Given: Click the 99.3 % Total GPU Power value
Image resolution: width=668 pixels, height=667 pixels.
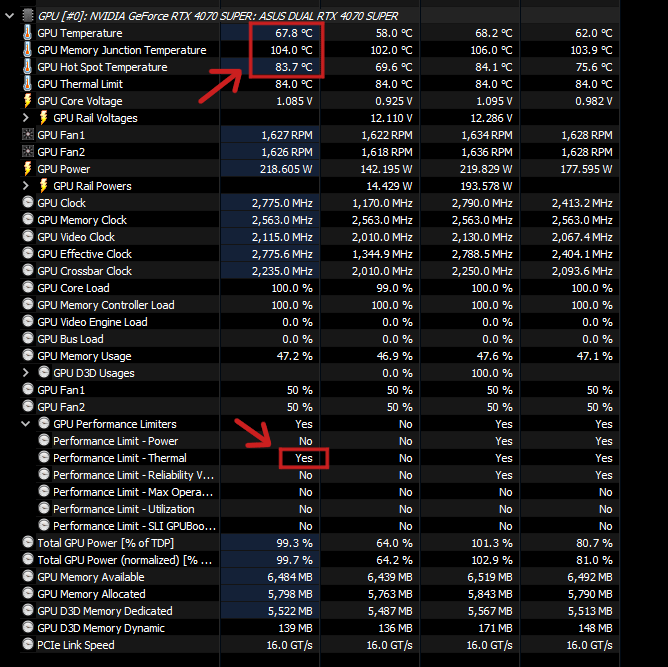Looking at the screenshot, I should tap(294, 543).
